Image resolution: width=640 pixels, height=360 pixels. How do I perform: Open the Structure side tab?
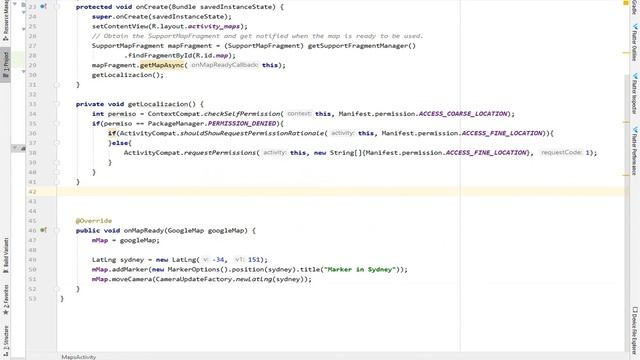point(6,342)
